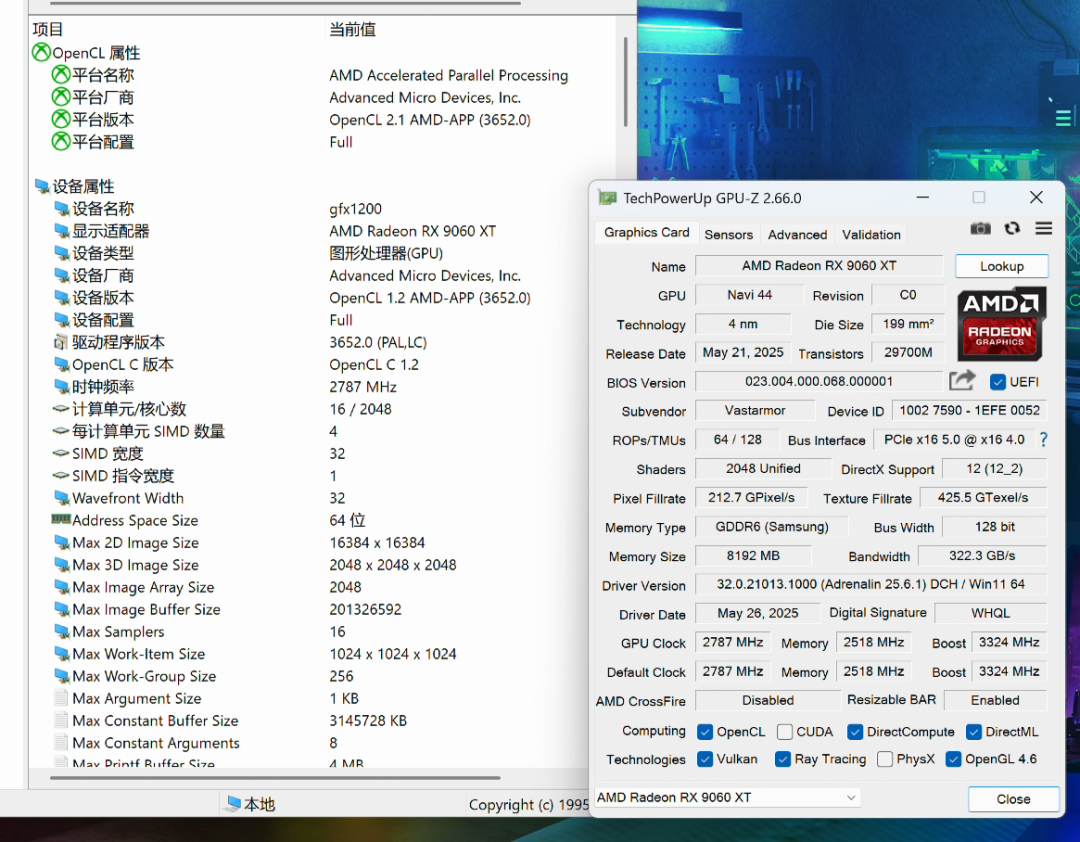The width and height of the screenshot is (1080, 842).
Task: Uncheck the Vulkan checkbox
Action: (705, 759)
